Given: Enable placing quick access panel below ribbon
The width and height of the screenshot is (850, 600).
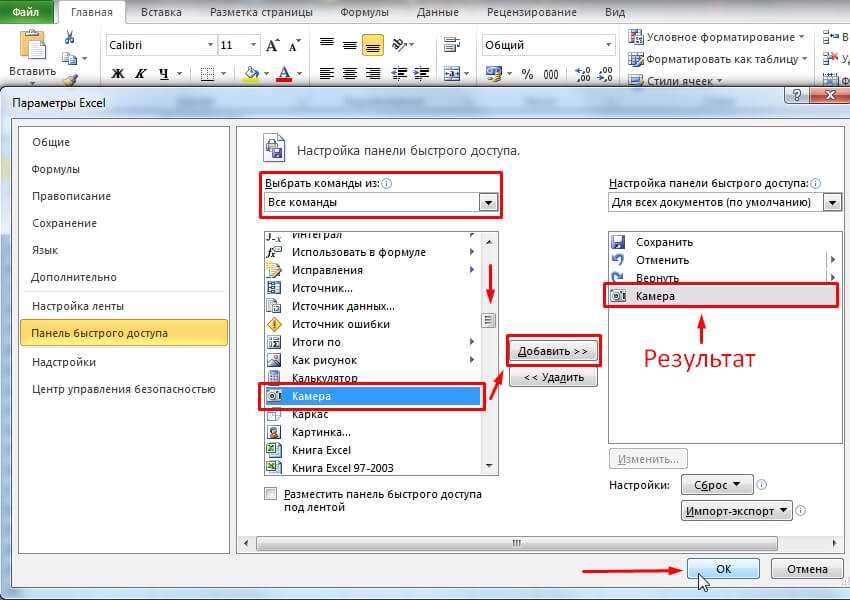Looking at the screenshot, I should pos(270,494).
